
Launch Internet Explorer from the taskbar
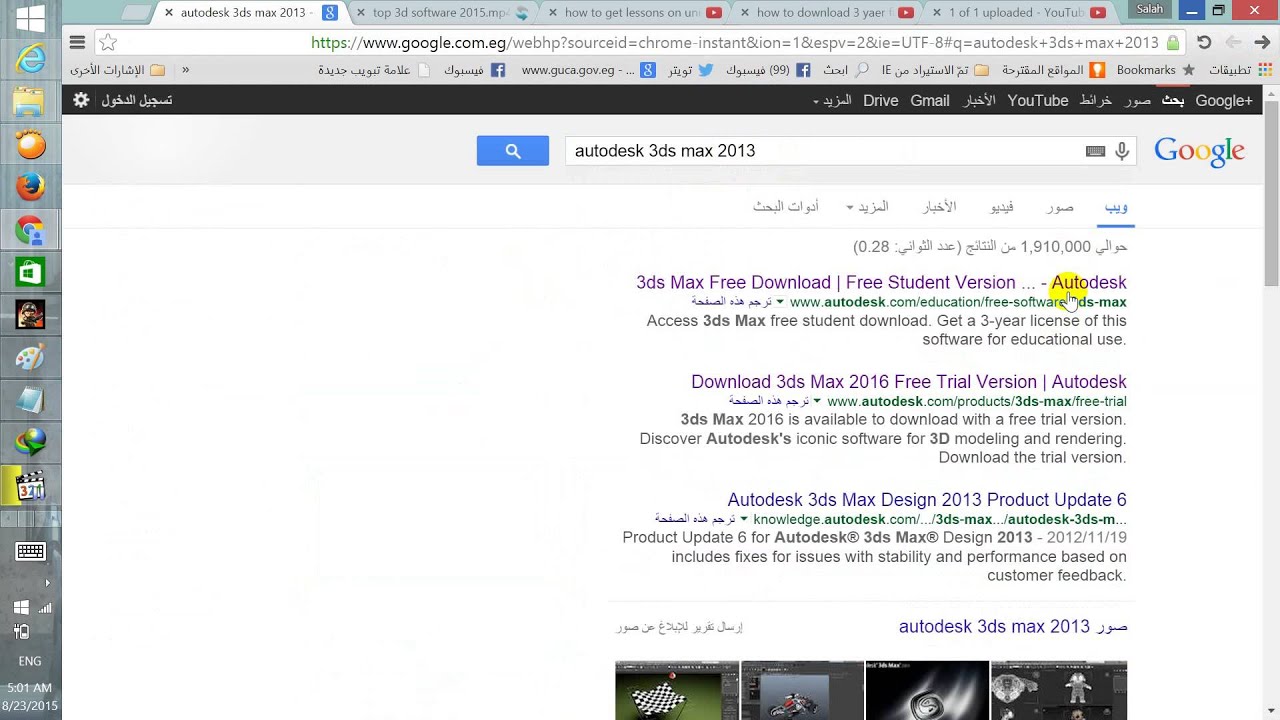coord(30,59)
